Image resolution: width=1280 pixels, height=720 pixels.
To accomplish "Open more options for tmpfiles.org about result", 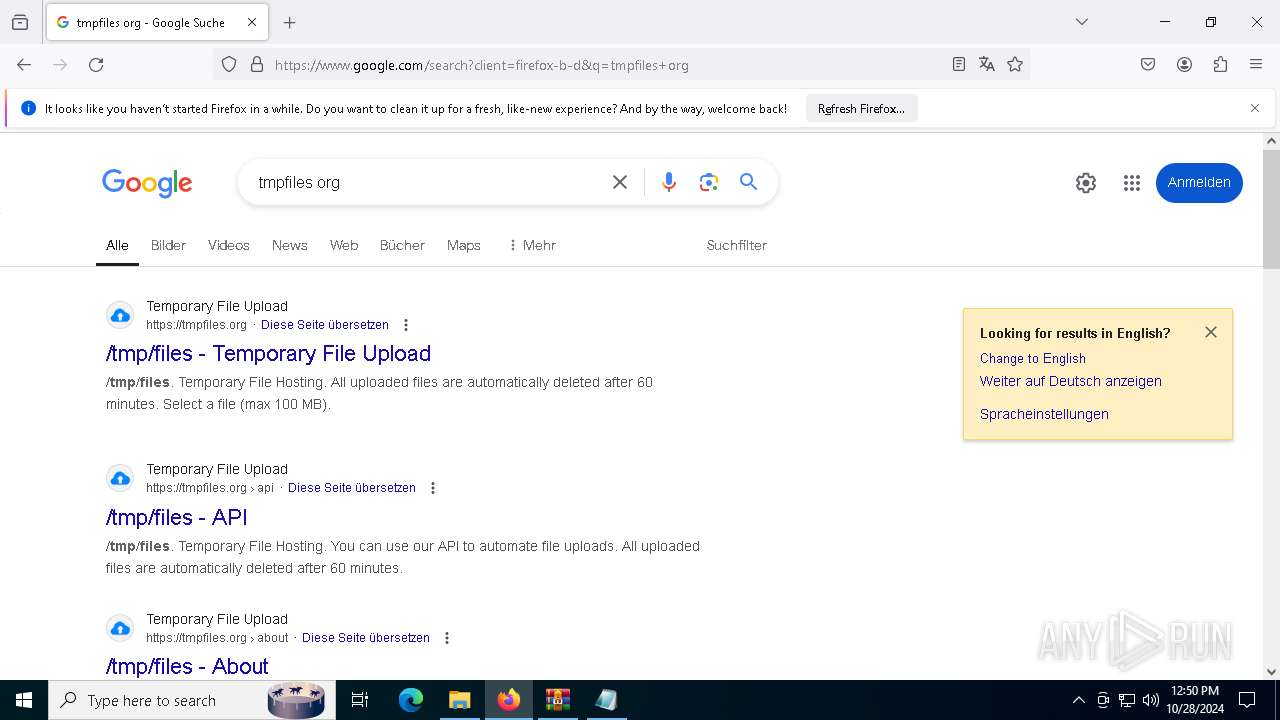I will (446, 638).
